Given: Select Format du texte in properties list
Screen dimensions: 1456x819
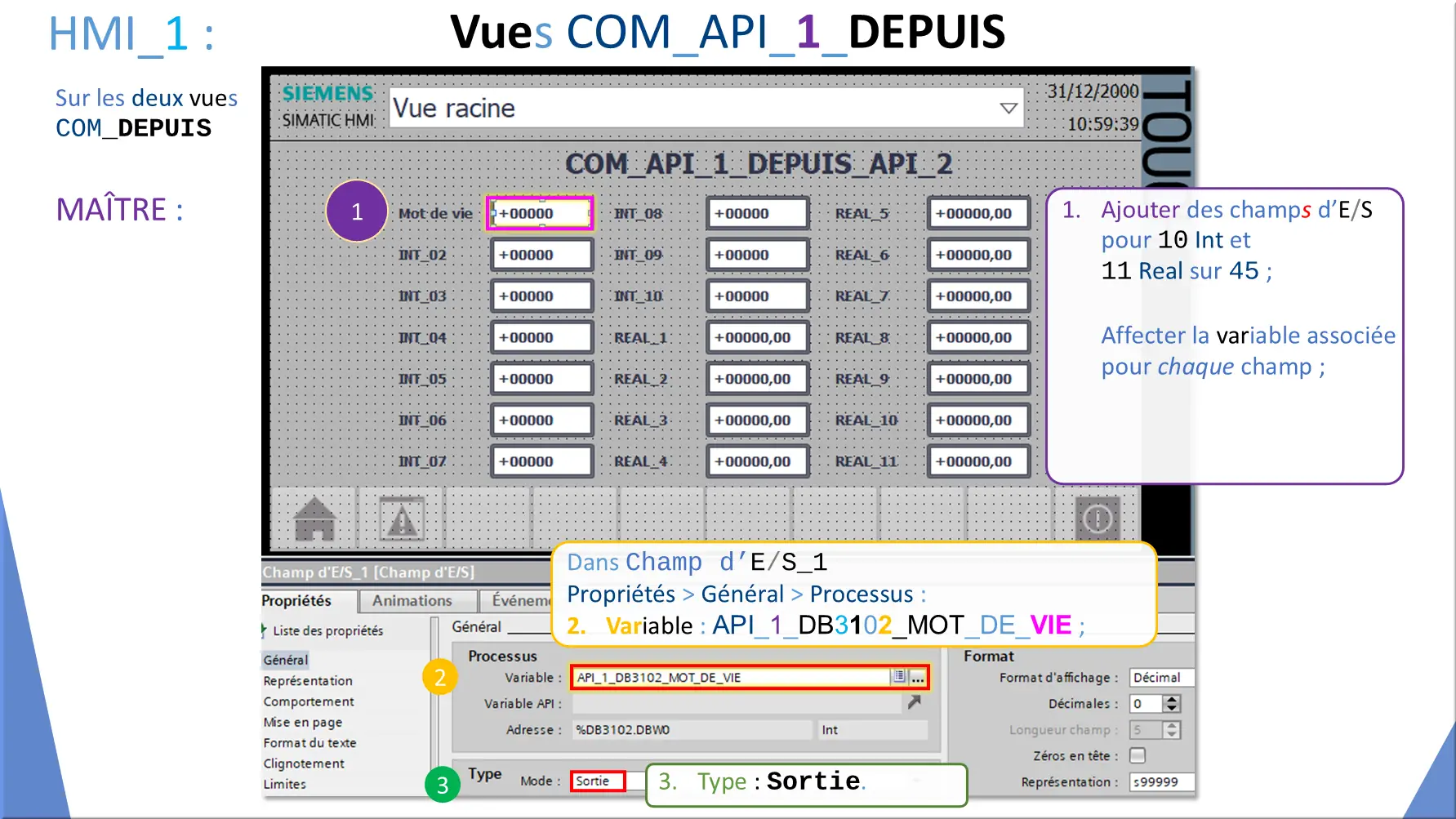Looking at the screenshot, I should [x=309, y=742].
